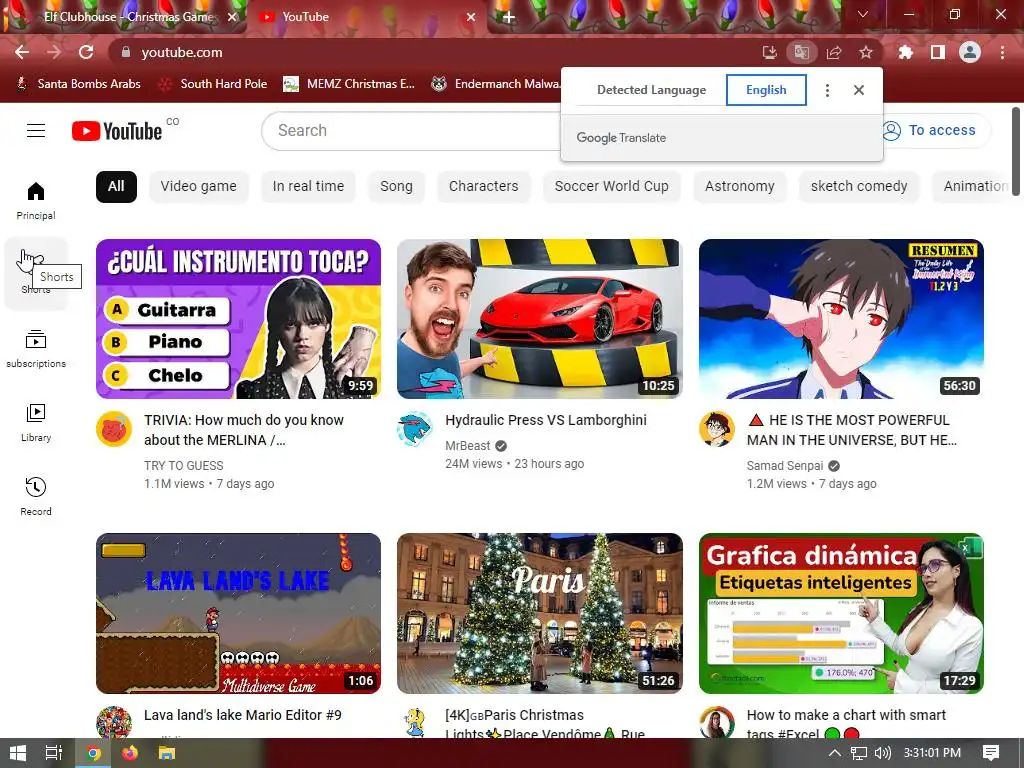
Task: Select the All filter chip
Action: (x=116, y=187)
